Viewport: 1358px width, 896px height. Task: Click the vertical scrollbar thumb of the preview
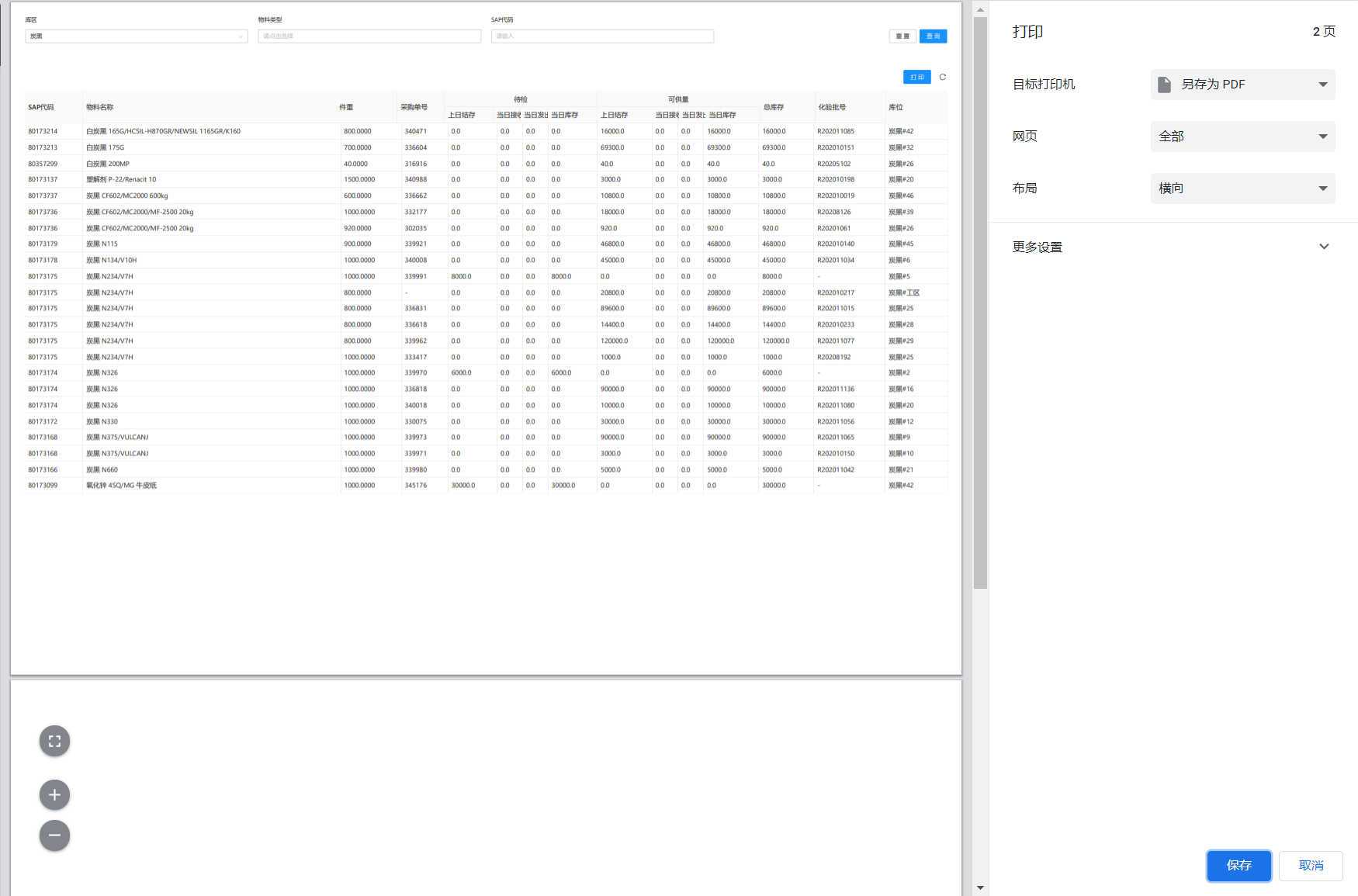(x=980, y=303)
